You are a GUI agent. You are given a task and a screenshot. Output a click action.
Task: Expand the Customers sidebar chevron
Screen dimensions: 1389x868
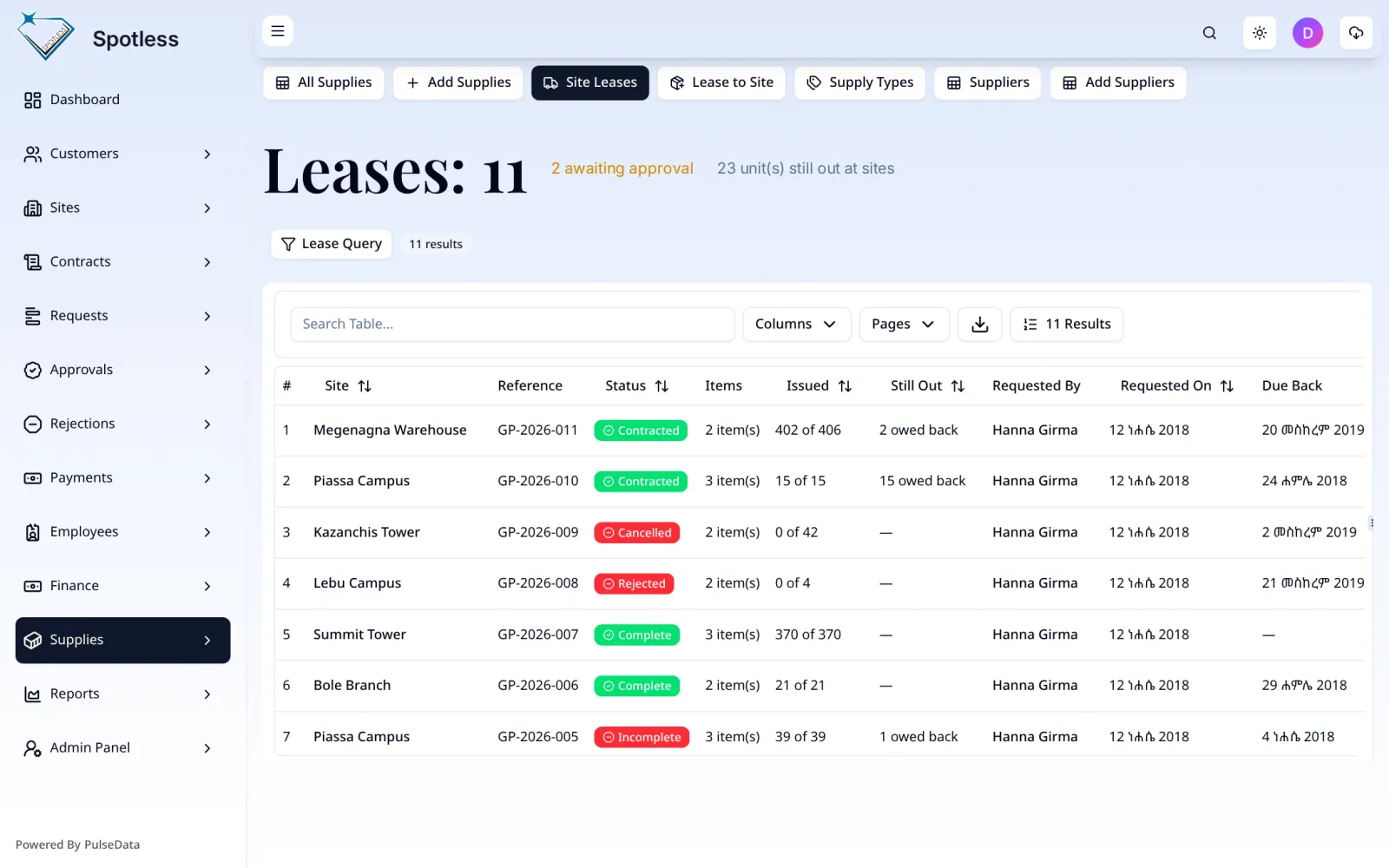coord(207,155)
